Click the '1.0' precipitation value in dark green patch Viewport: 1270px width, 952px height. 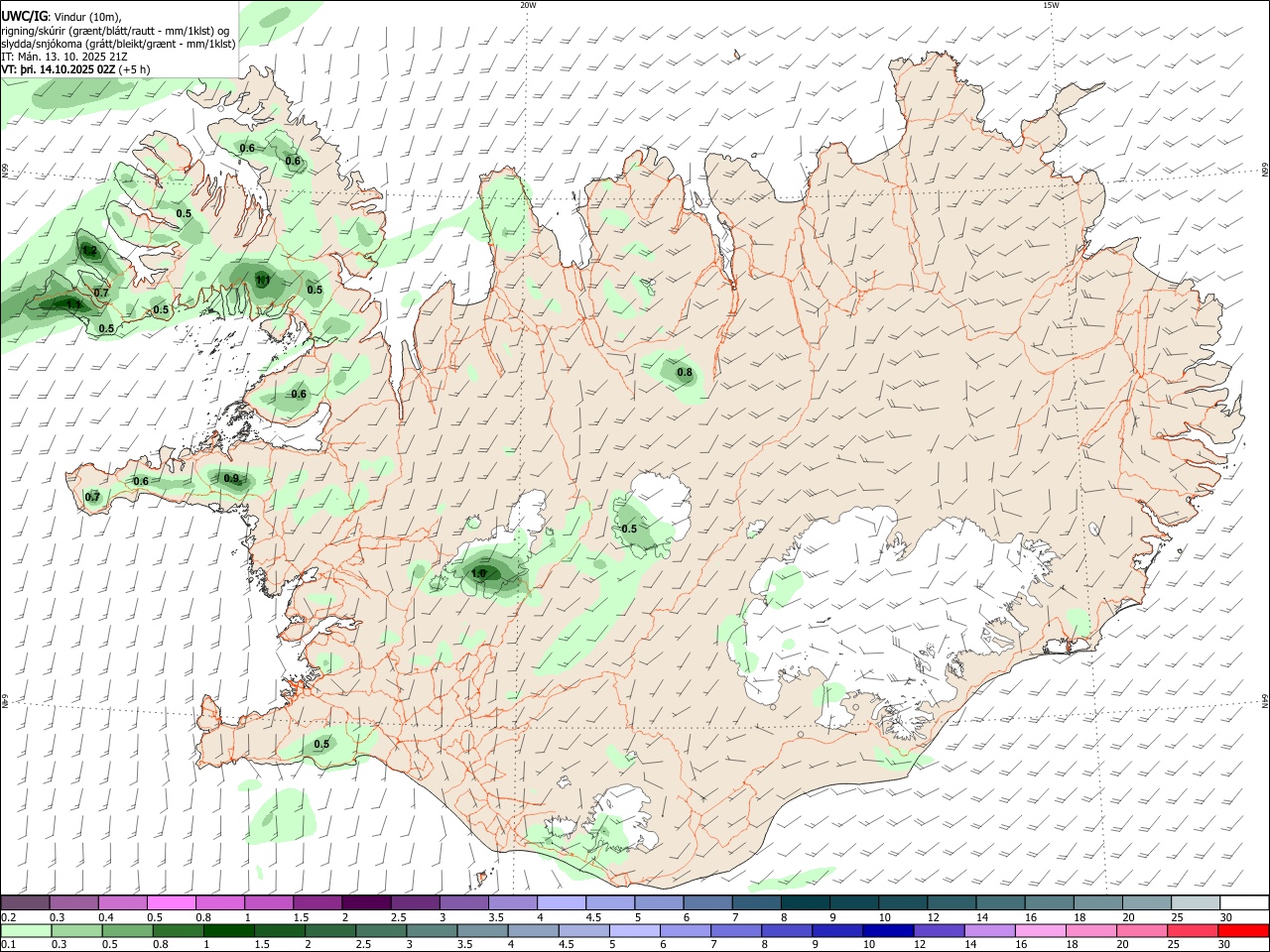tap(478, 573)
